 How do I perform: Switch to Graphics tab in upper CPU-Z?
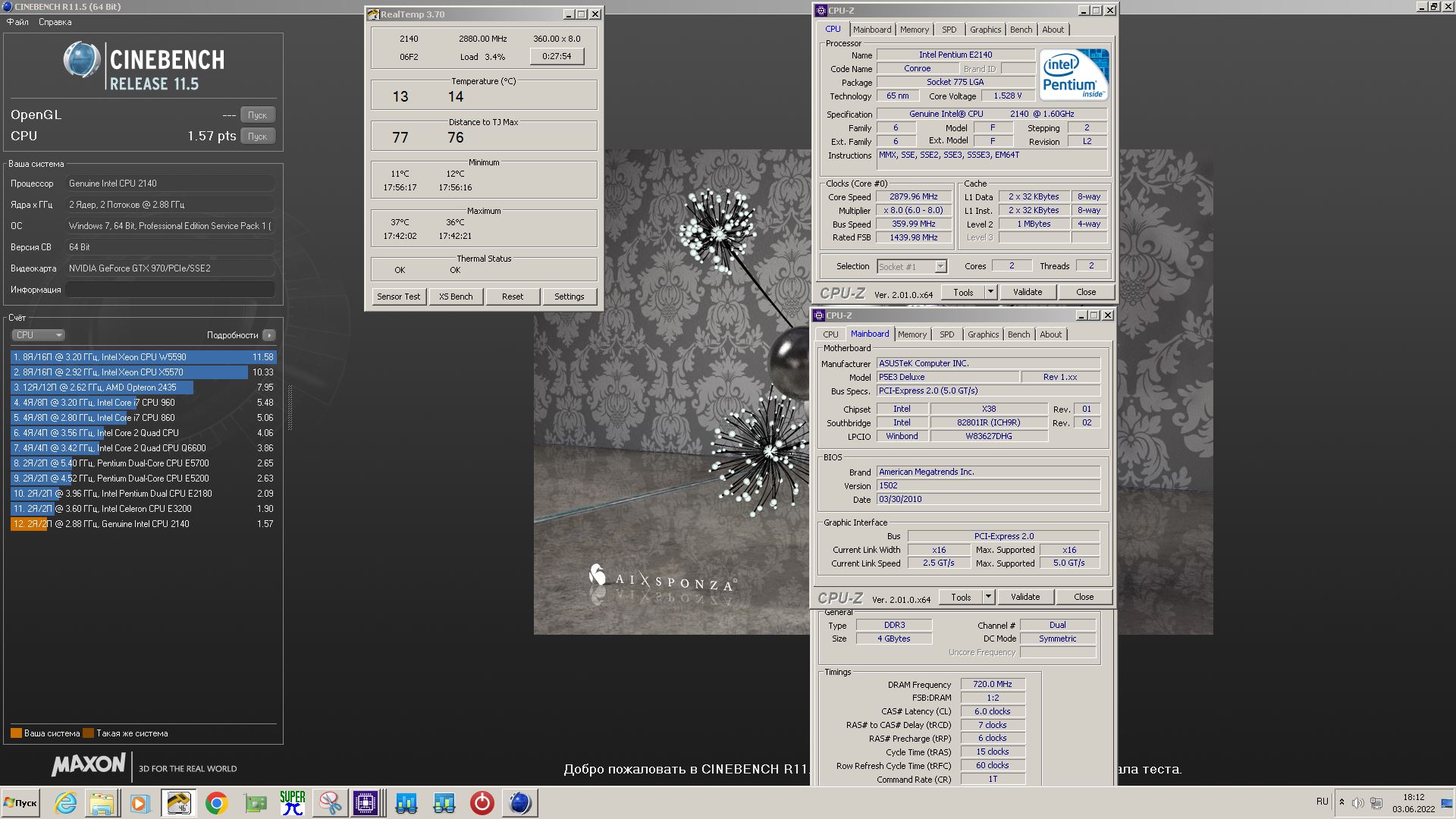(986, 30)
